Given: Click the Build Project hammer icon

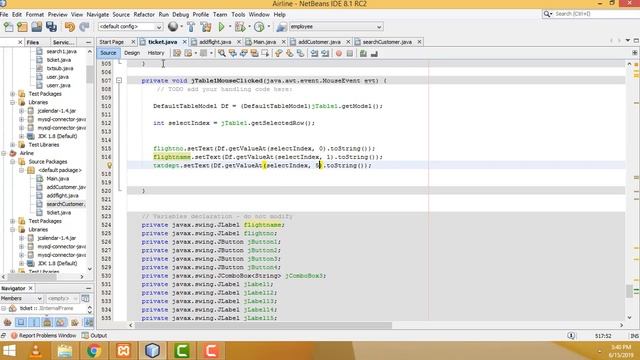Looking at the screenshot, I should tap(191, 27).
